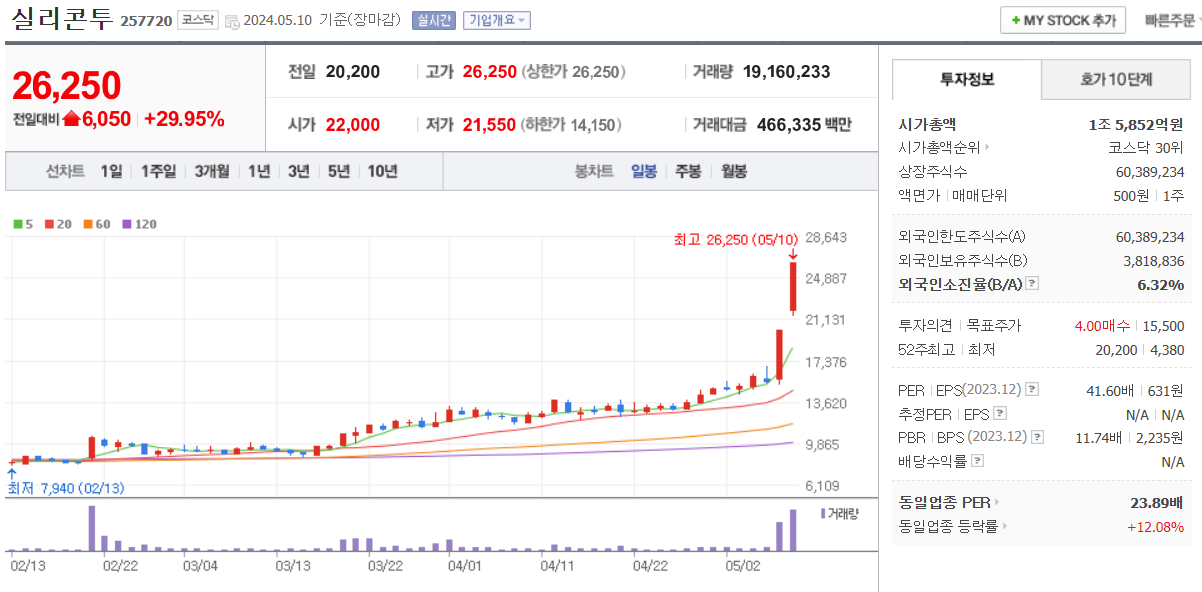Click the red up-arrow icon beside 6,050
The height and width of the screenshot is (592, 1202).
tap(71, 118)
